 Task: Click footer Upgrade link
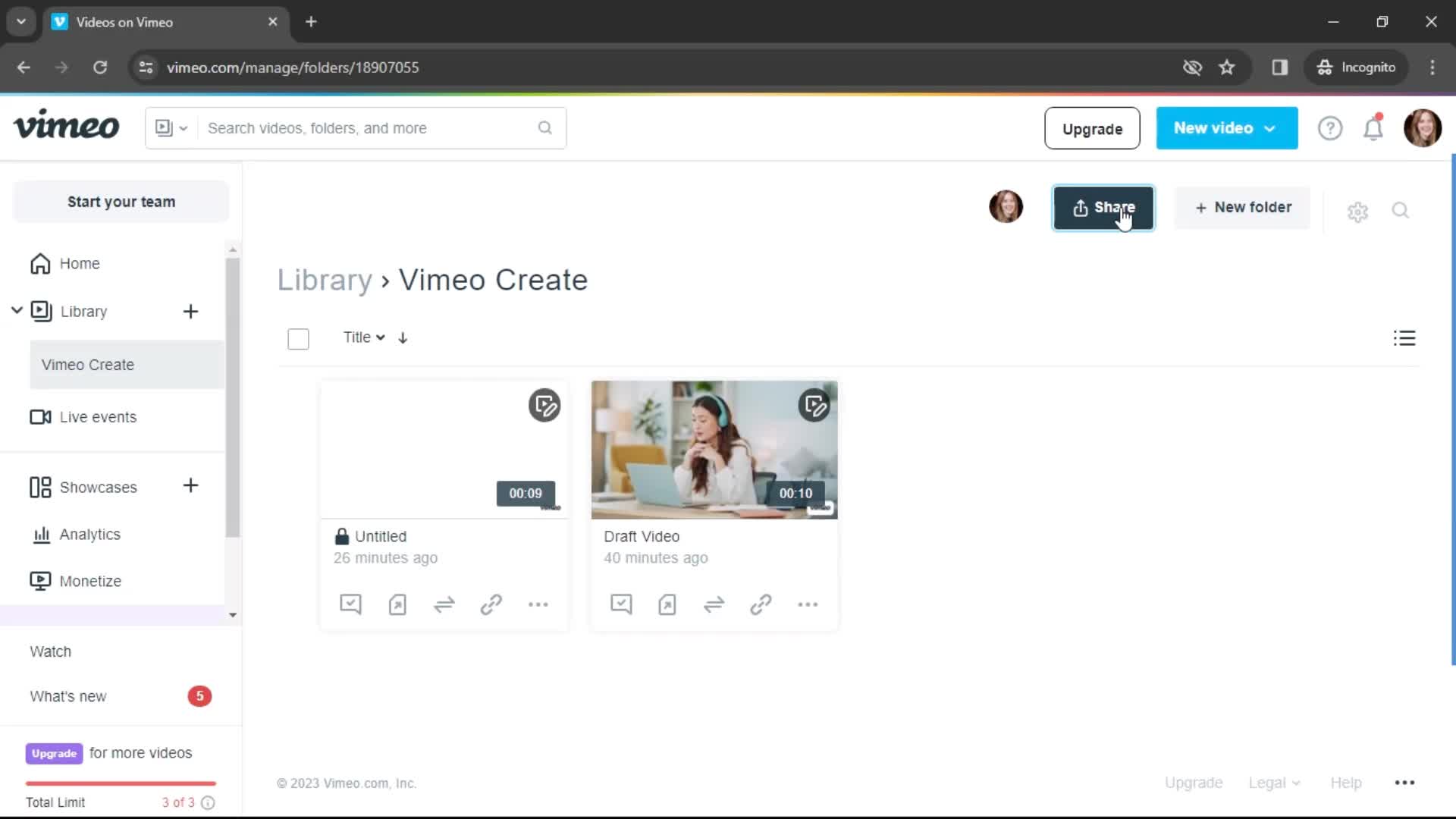1194,783
